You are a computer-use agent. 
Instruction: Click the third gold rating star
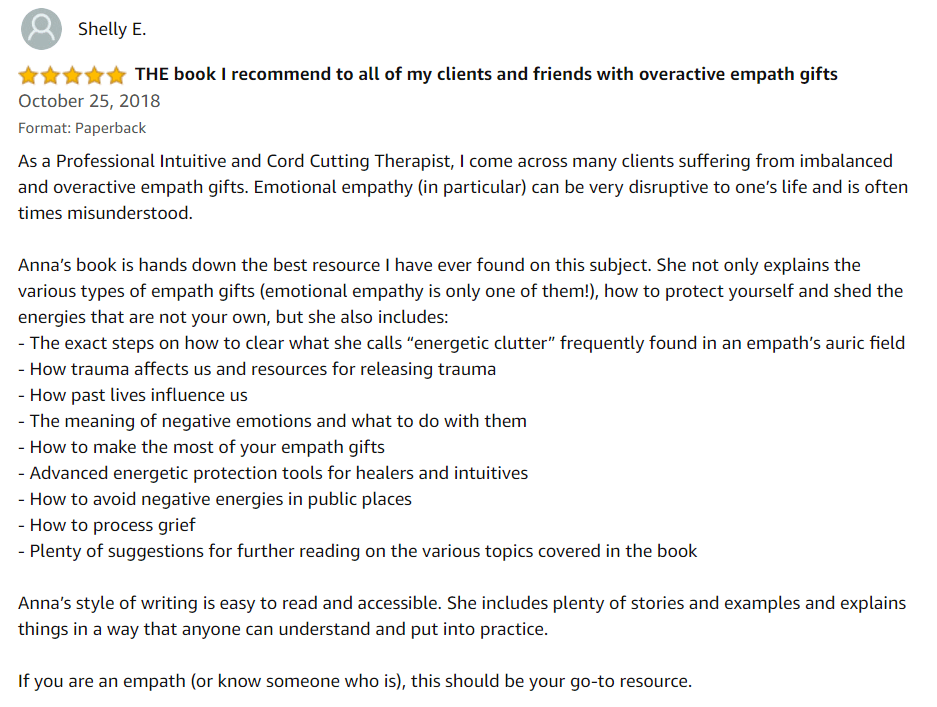coord(72,75)
